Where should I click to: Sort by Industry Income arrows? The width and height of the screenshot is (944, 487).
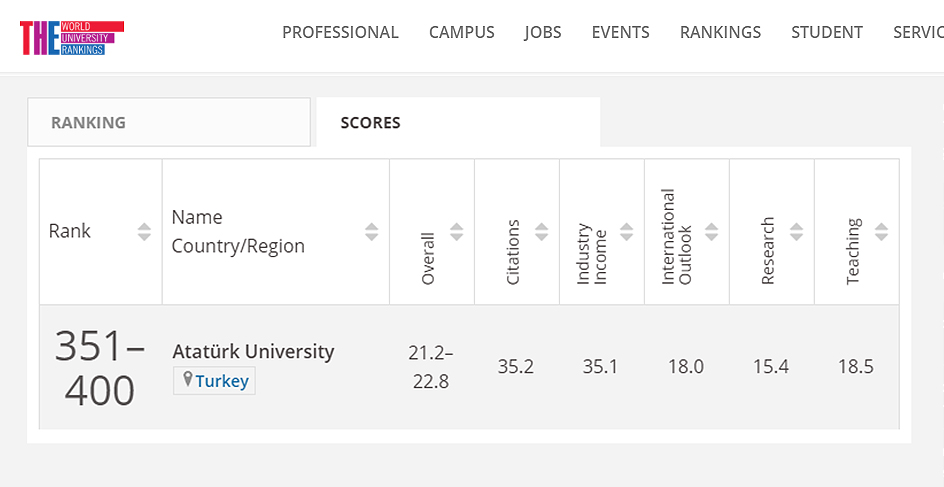(627, 232)
